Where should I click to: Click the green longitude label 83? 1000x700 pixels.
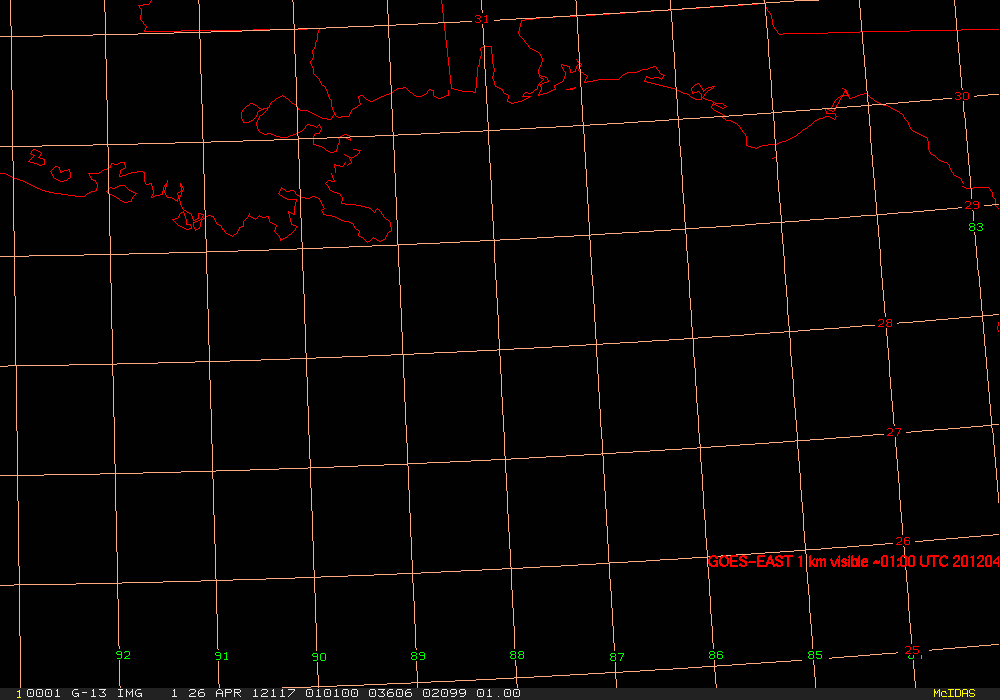point(976,227)
